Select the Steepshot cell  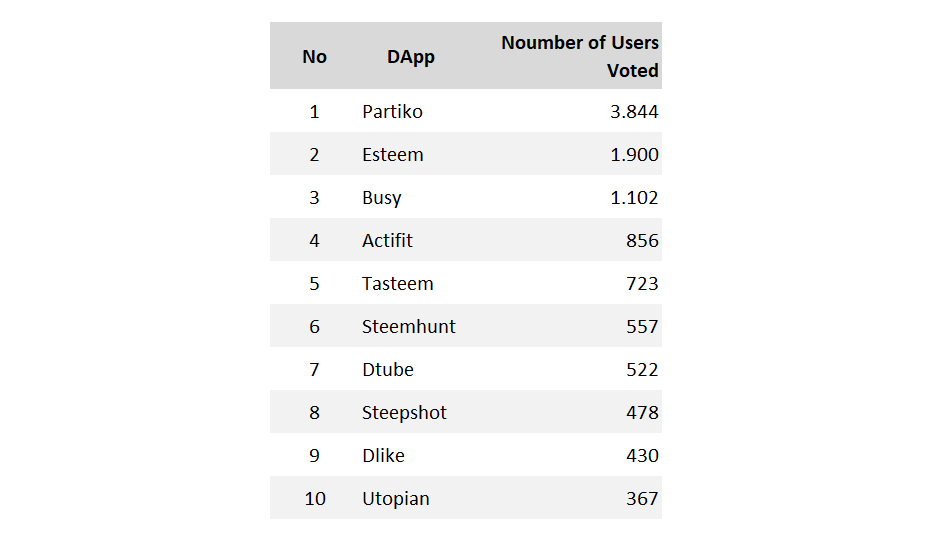pyautogui.click(x=404, y=413)
